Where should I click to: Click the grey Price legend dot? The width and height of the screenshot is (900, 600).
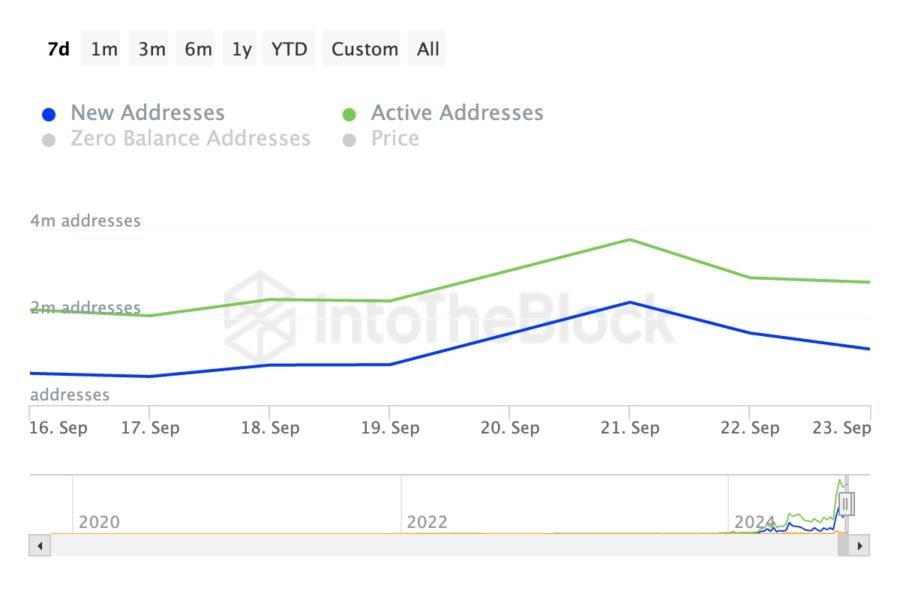pyautogui.click(x=349, y=140)
